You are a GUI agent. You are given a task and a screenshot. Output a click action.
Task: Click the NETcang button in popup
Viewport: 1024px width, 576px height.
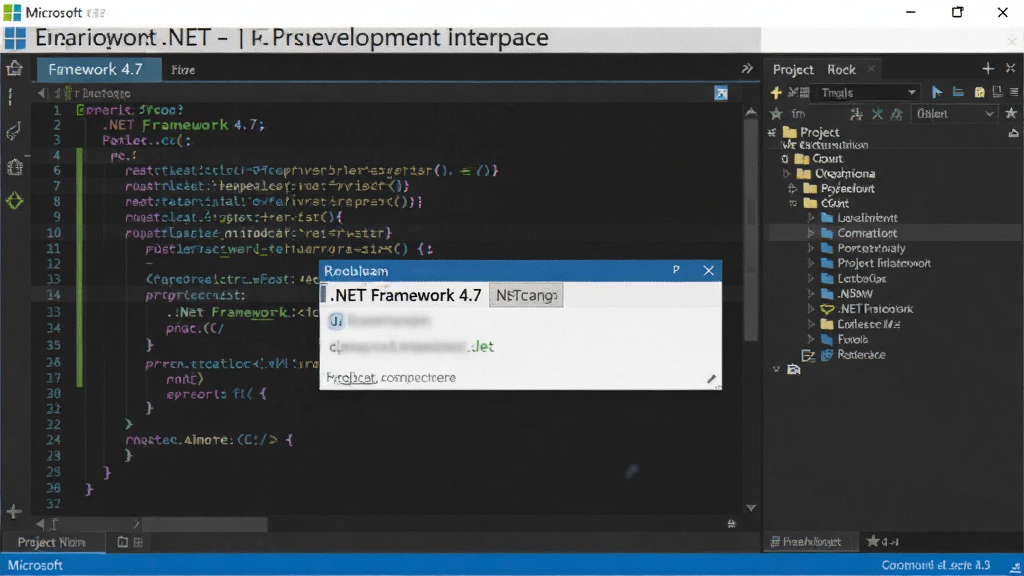tap(526, 296)
